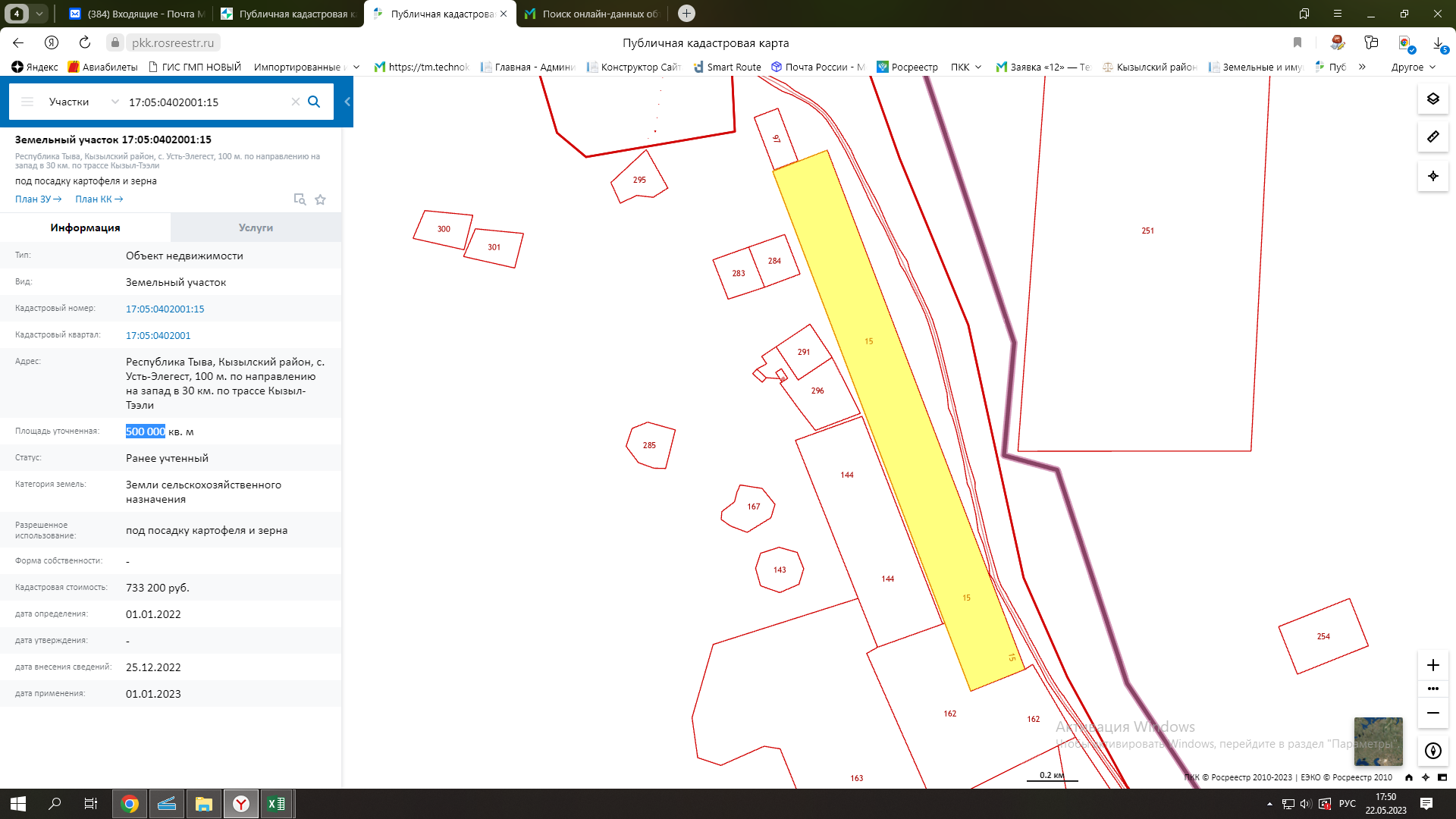Collapse the left info panel arrow

[x=347, y=102]
